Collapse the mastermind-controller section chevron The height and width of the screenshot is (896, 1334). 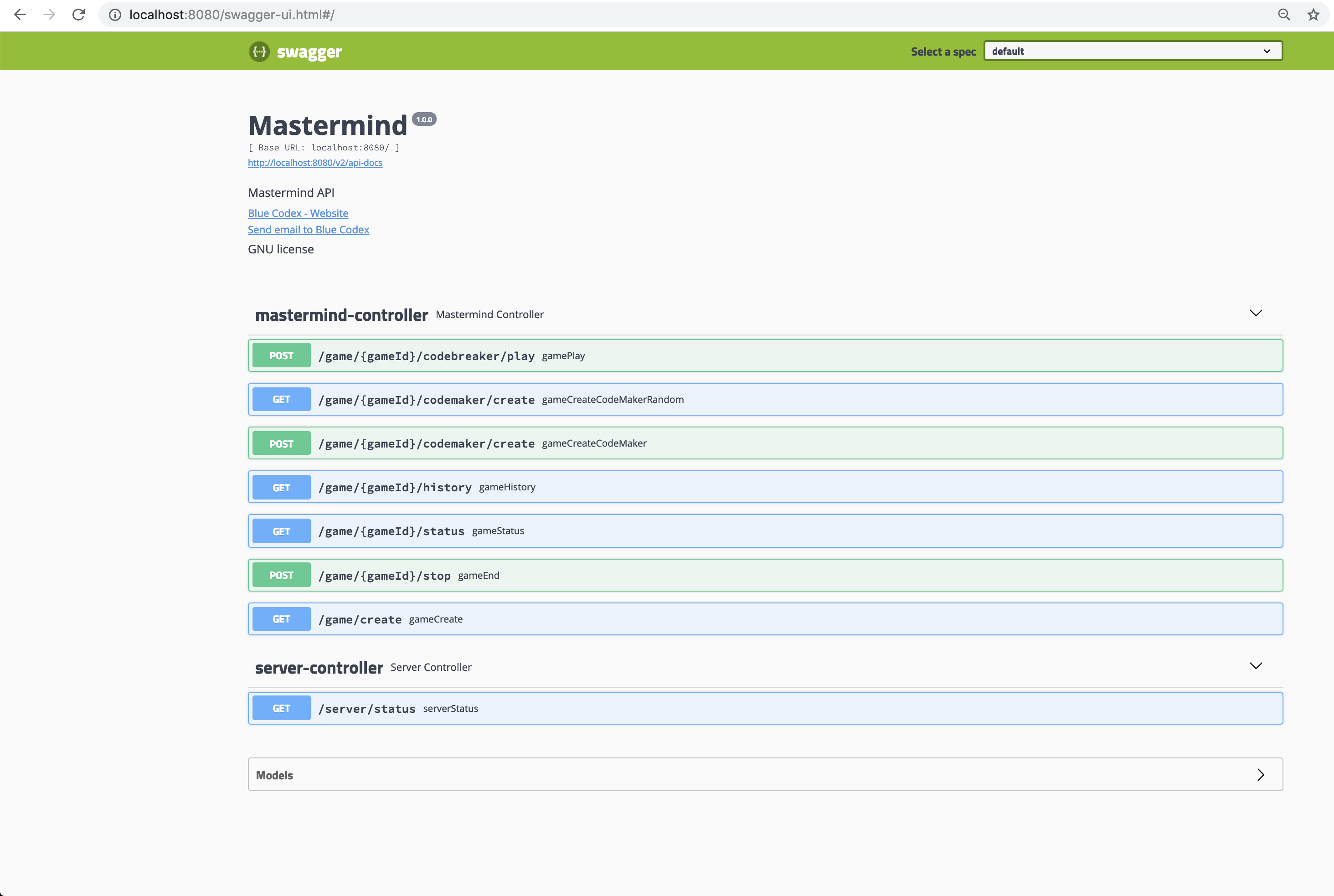tap(1255, 313)
